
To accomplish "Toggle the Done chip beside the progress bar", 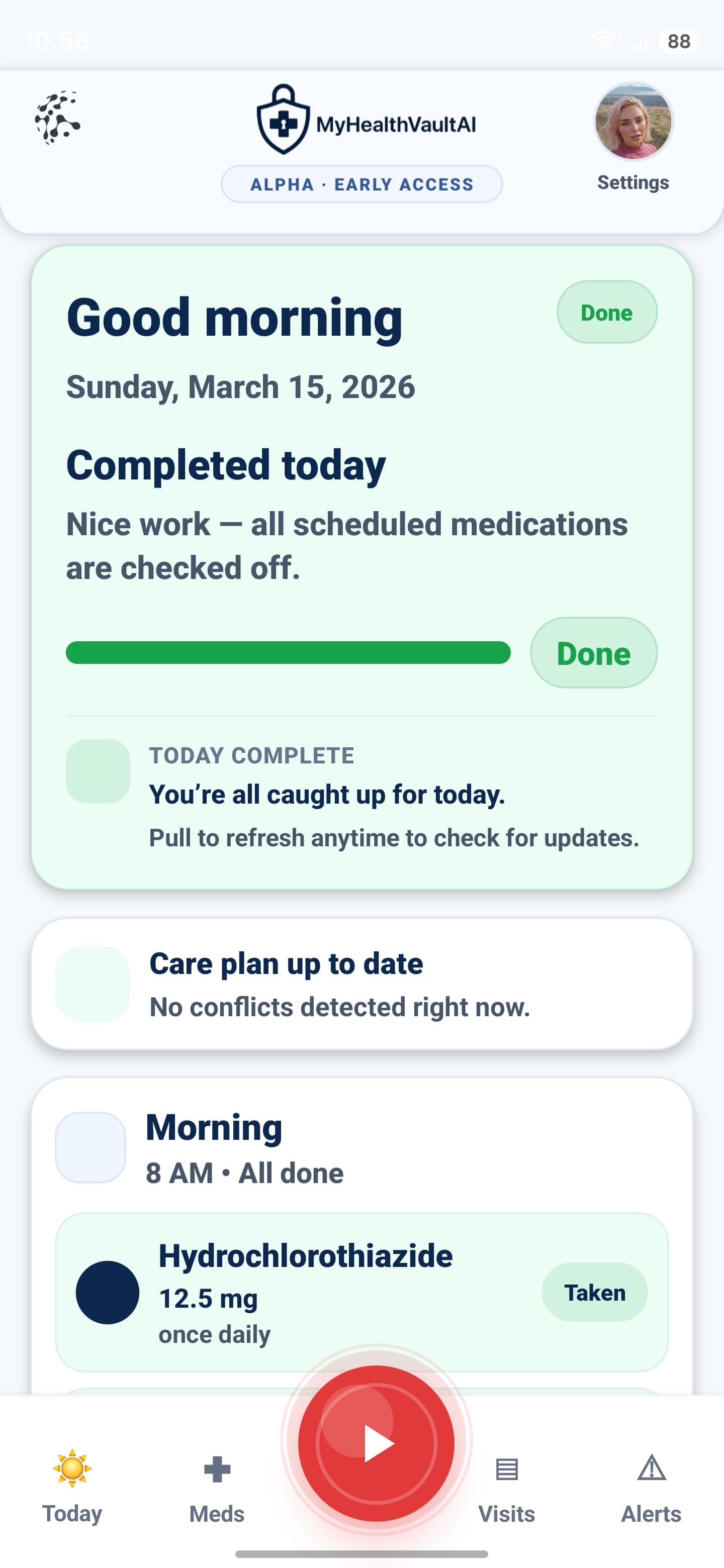I will pyautogui.click(x=593, y=653).
